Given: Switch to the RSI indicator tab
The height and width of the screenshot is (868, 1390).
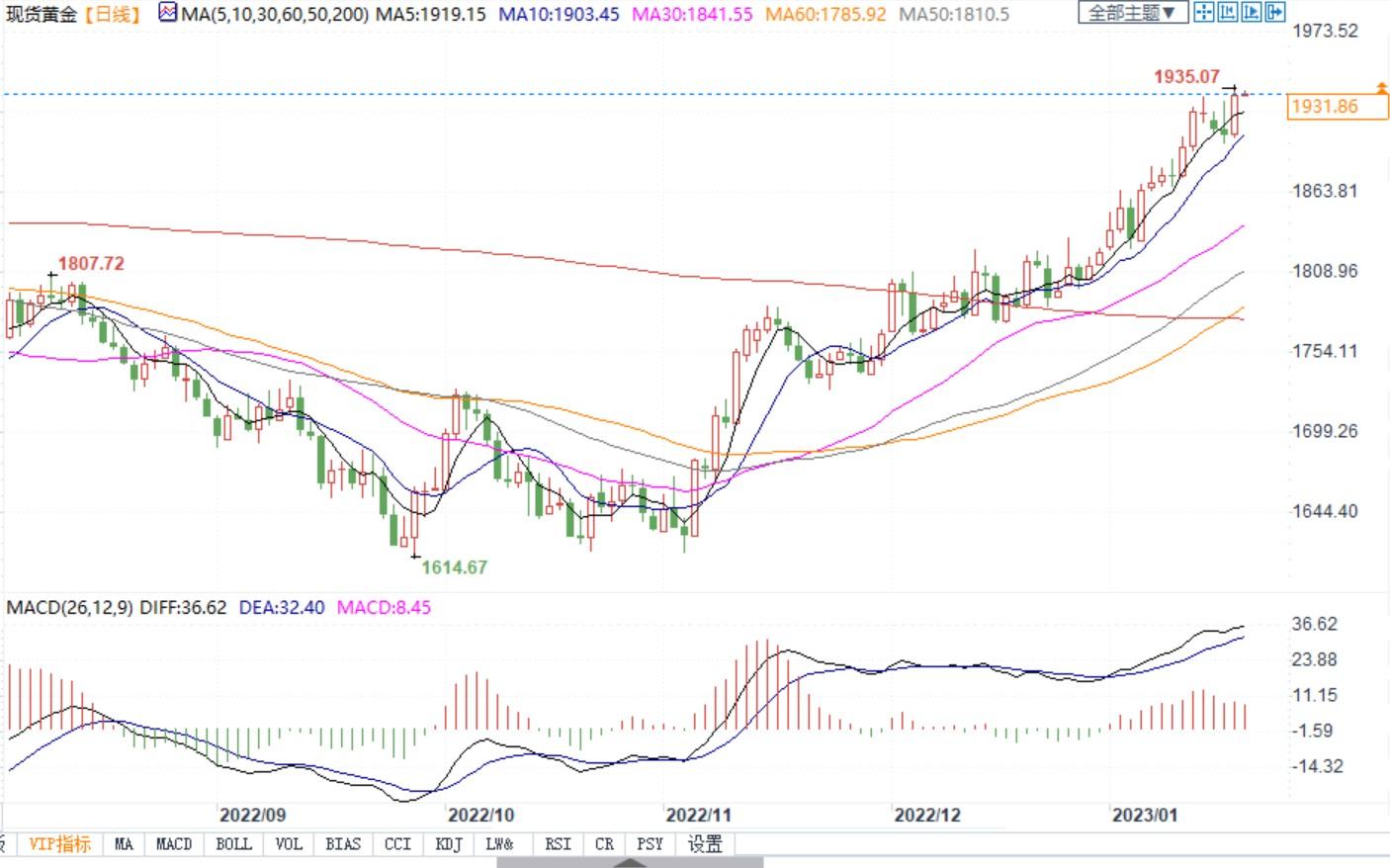Looking at the screenshot, I should pos(558,844).
